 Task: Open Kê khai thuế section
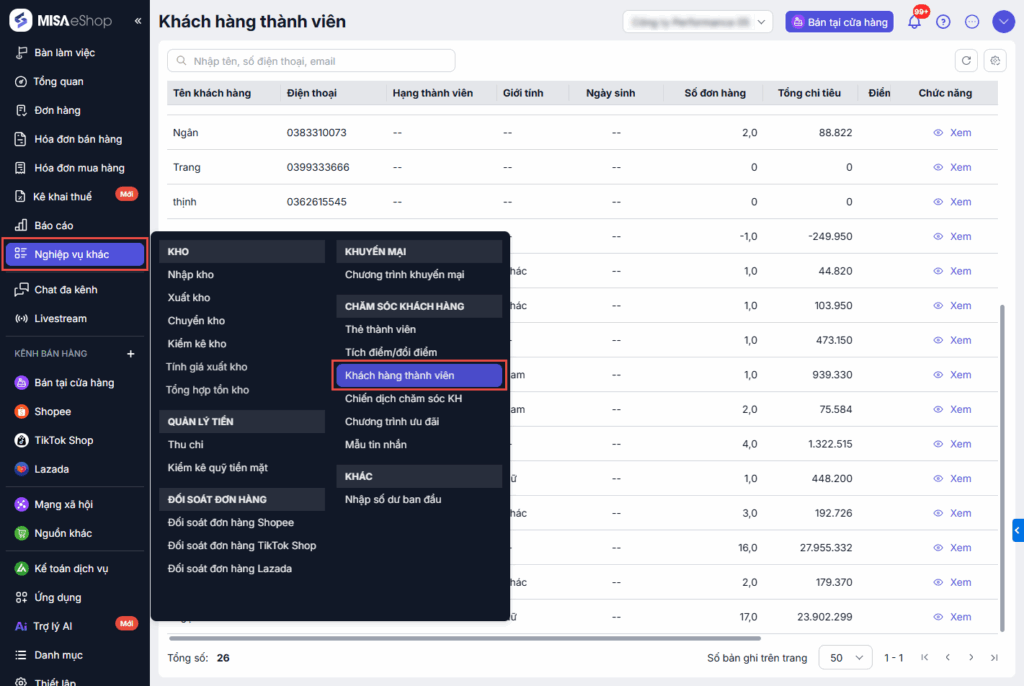tap(62, 196)
